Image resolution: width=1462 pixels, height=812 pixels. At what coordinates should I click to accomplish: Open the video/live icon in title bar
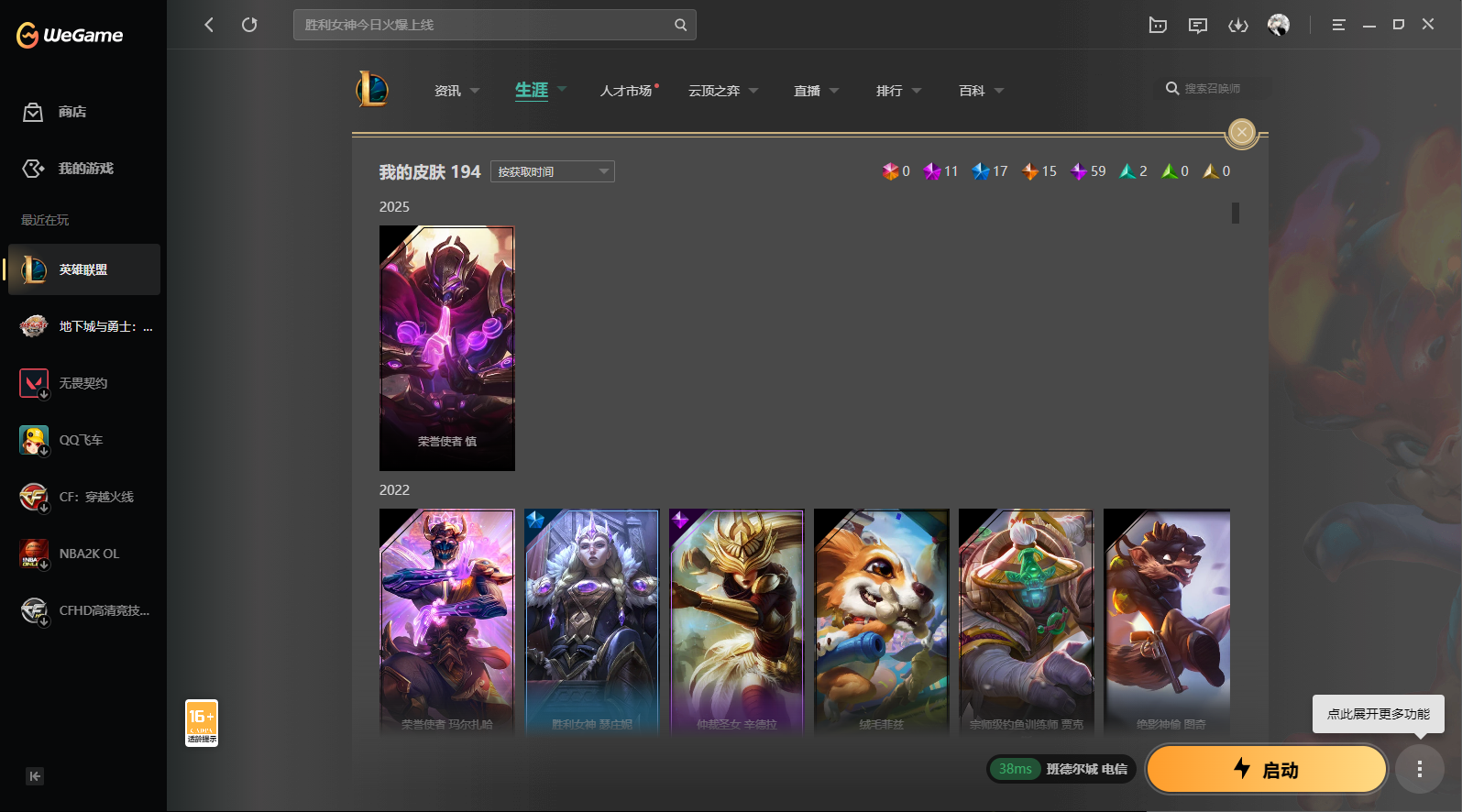click(x=1158, y=25)
